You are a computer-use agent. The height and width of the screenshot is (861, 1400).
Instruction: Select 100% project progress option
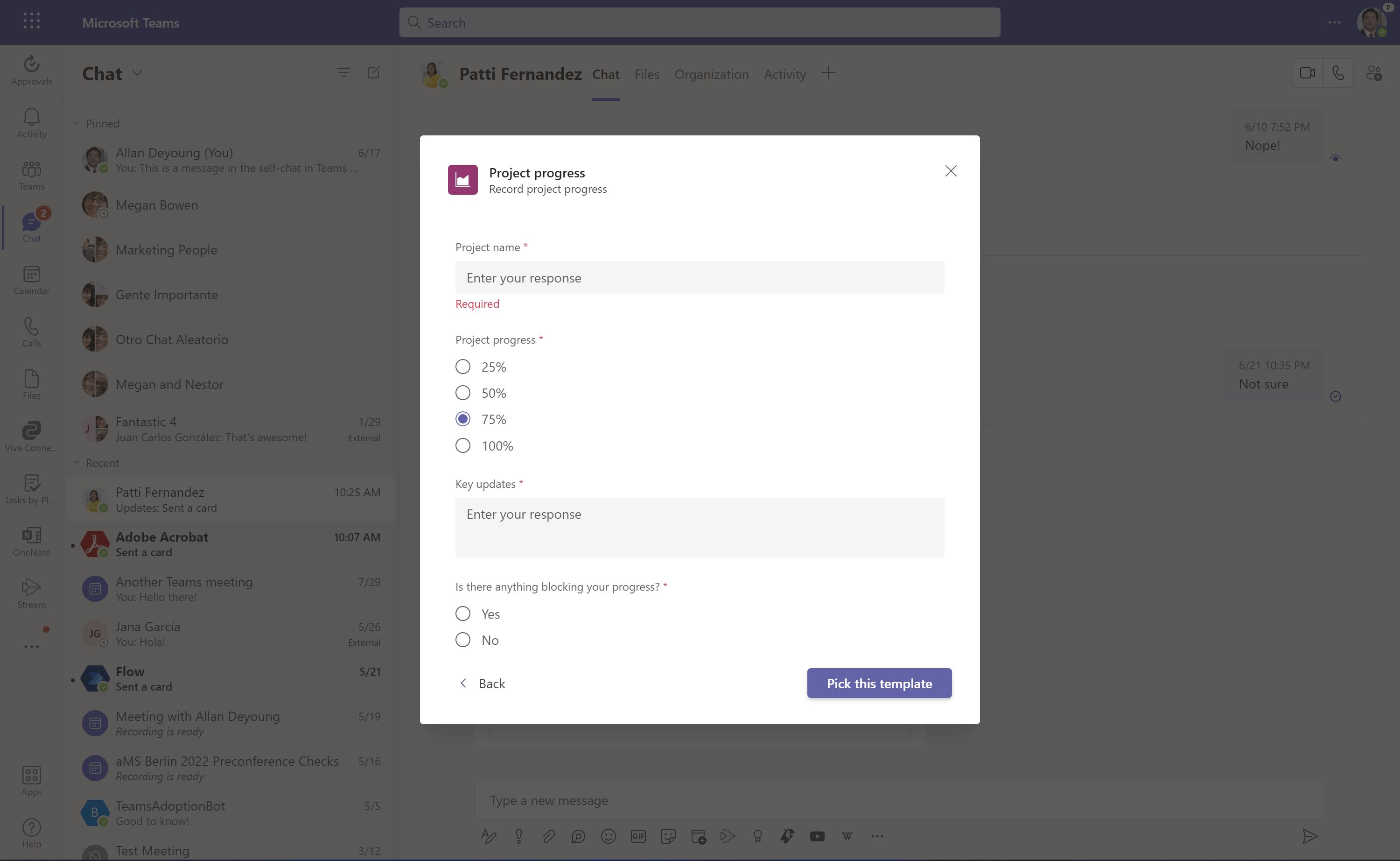(x=462, y=445)
